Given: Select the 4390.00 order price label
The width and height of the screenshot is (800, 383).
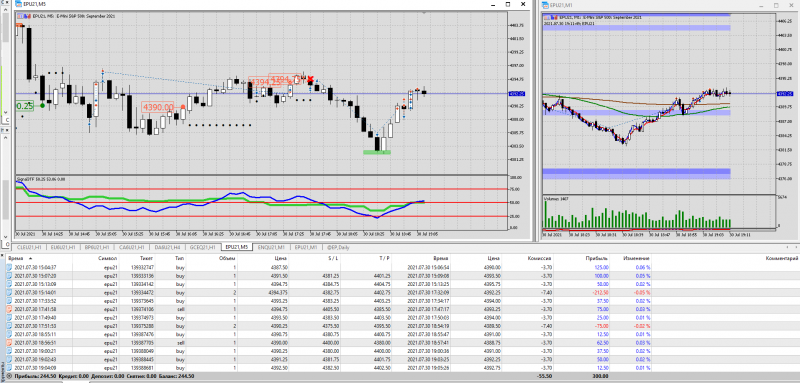Looking at the screenshot, I should click(x=158, y=107).
